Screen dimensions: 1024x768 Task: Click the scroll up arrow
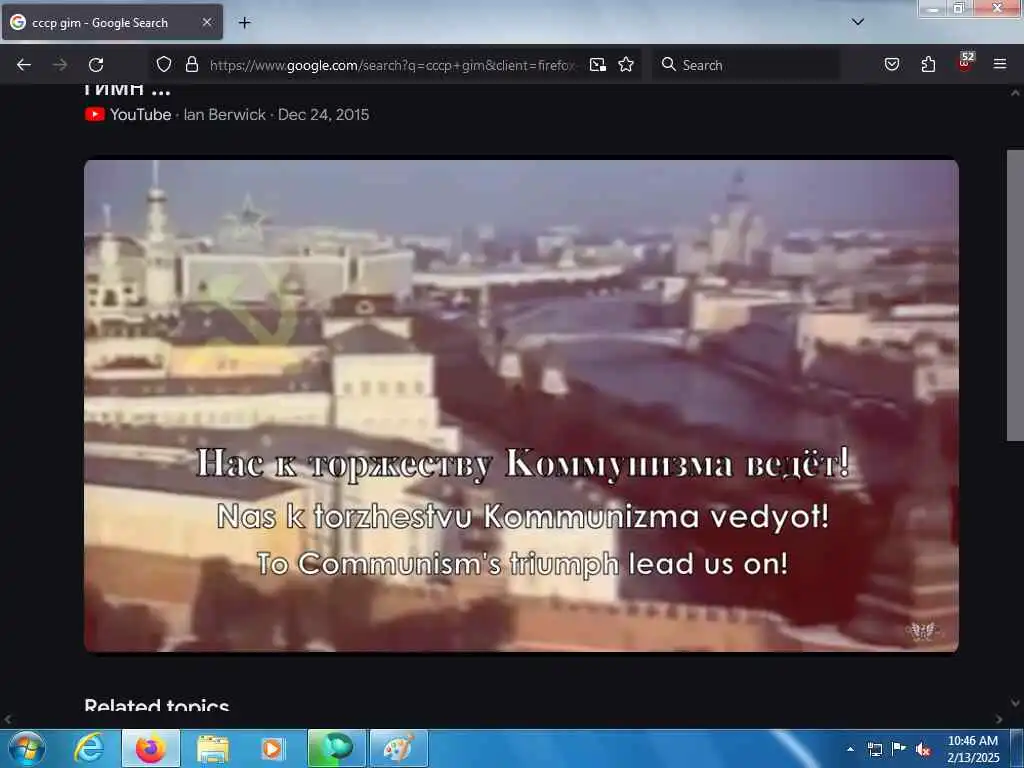[x=1015, y=93]
